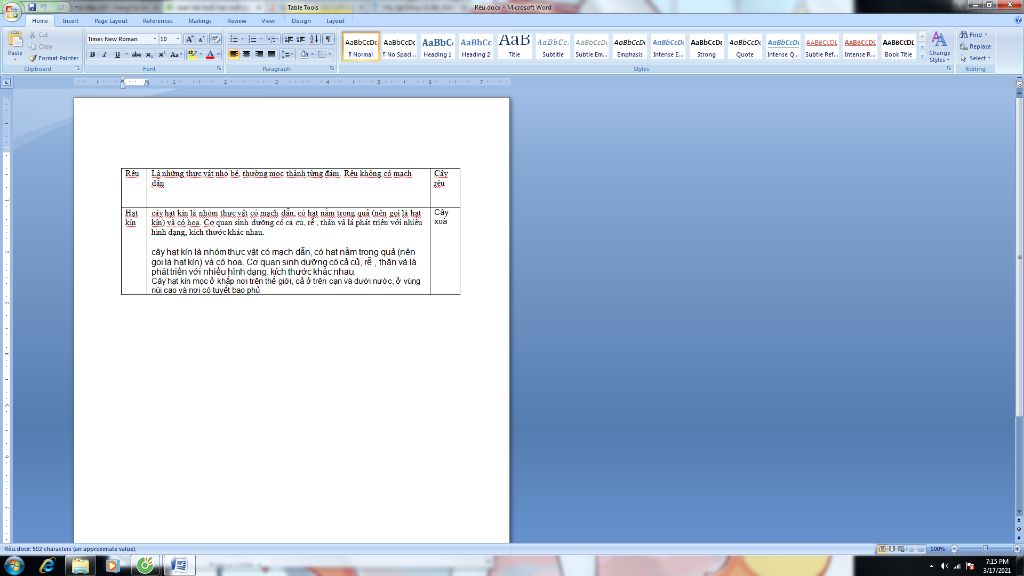The width and height of the screenshot is (1024, 576).
Task: Click the Office button
Action: click(12, 11)
